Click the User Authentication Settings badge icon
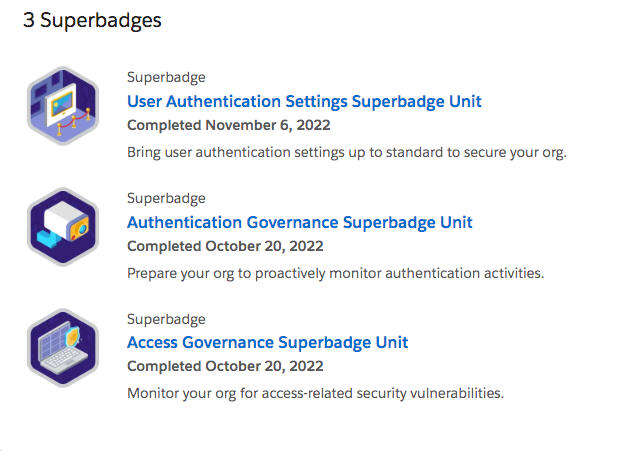Viewport: 622px width, 451px height. tap(62, 105)
